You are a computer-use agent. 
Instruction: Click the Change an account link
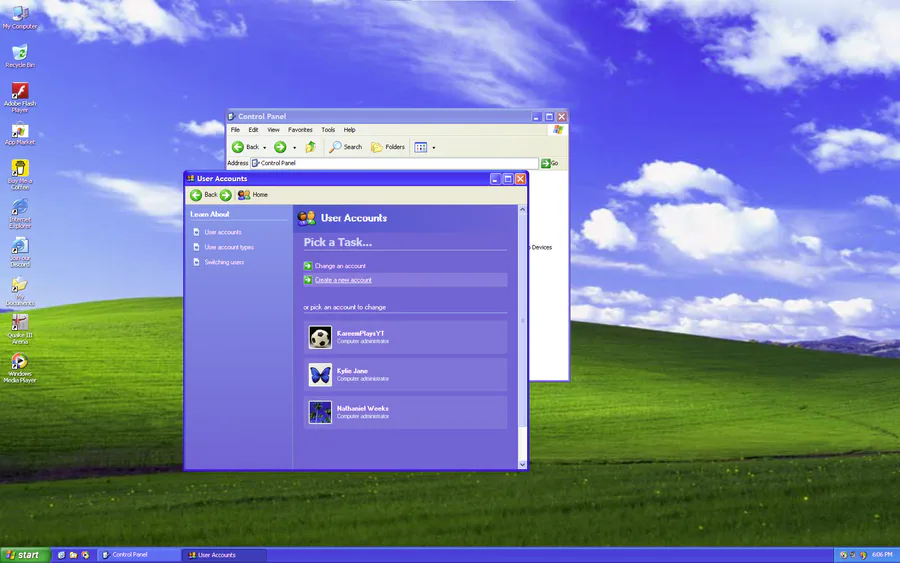(x=340, y=266)
